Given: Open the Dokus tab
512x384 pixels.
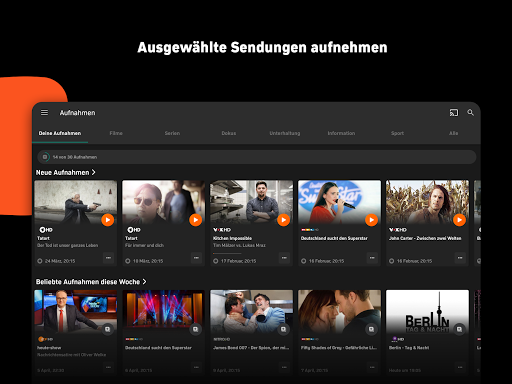Looking at the screenshot, I should tap(229, 133).
